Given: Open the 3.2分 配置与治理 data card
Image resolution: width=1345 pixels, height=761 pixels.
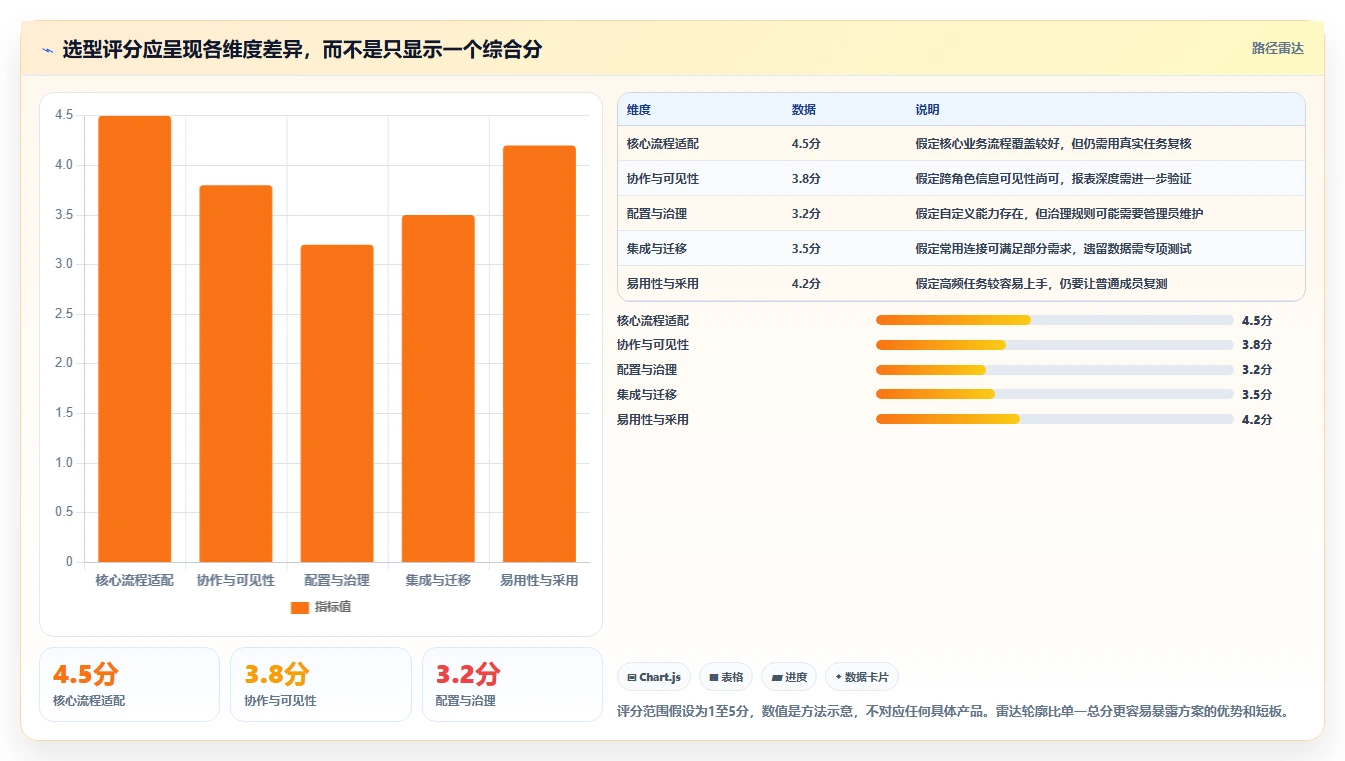Looking at the screenshot, I should tap(512, 684).
